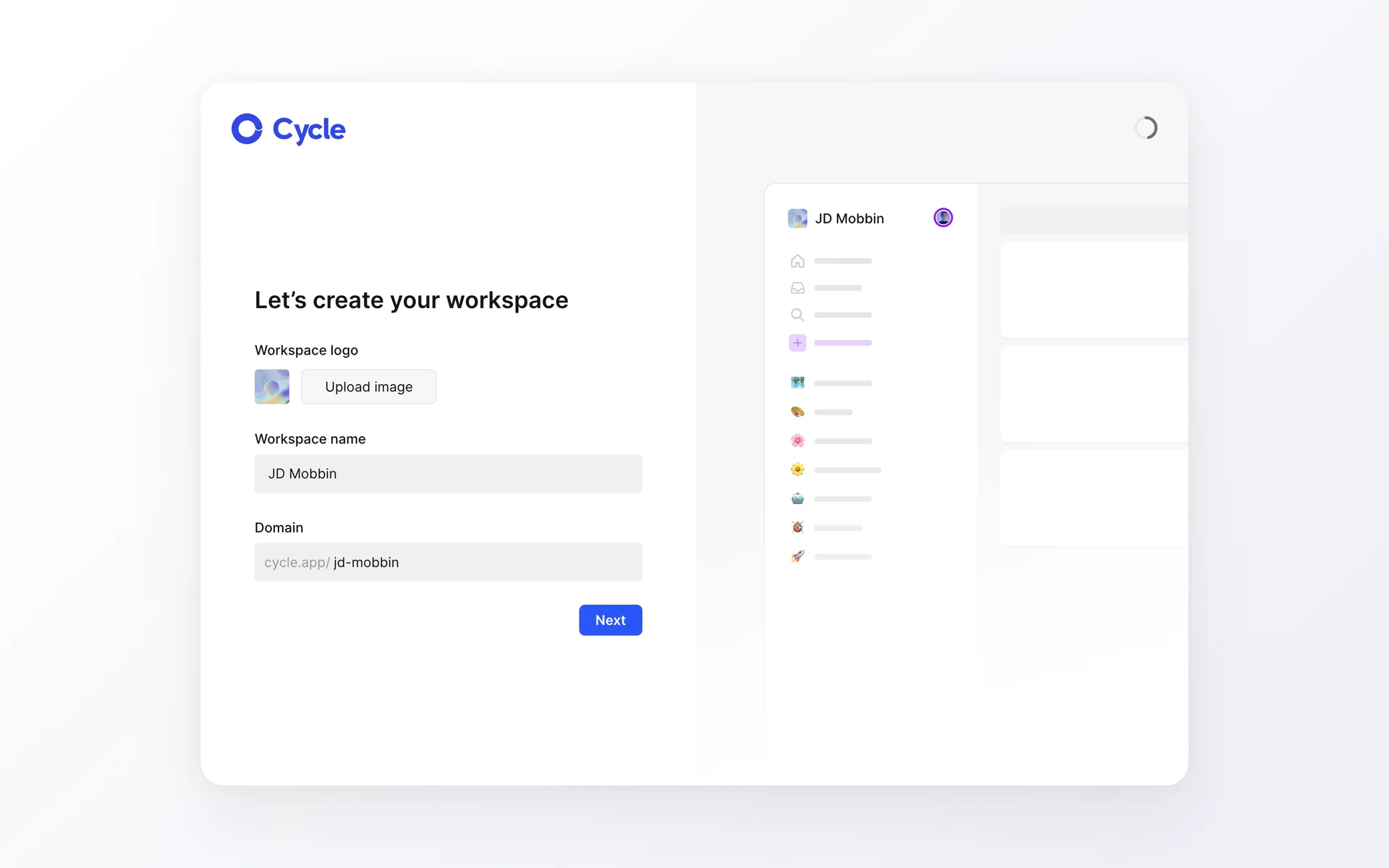Image resolution: width=1389 pixels, height=868 pixels.
Task: Click the inbox tray icon
Action: pos(797,288)
